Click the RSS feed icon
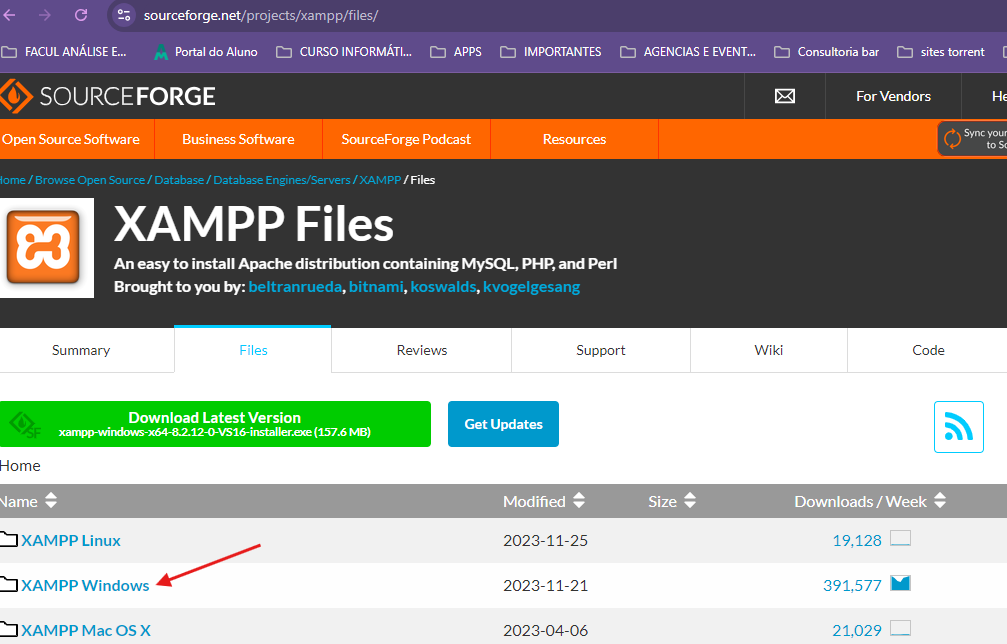Image resolution: width=1007 pixels, height=644 pixels. [x=958, y=427]
